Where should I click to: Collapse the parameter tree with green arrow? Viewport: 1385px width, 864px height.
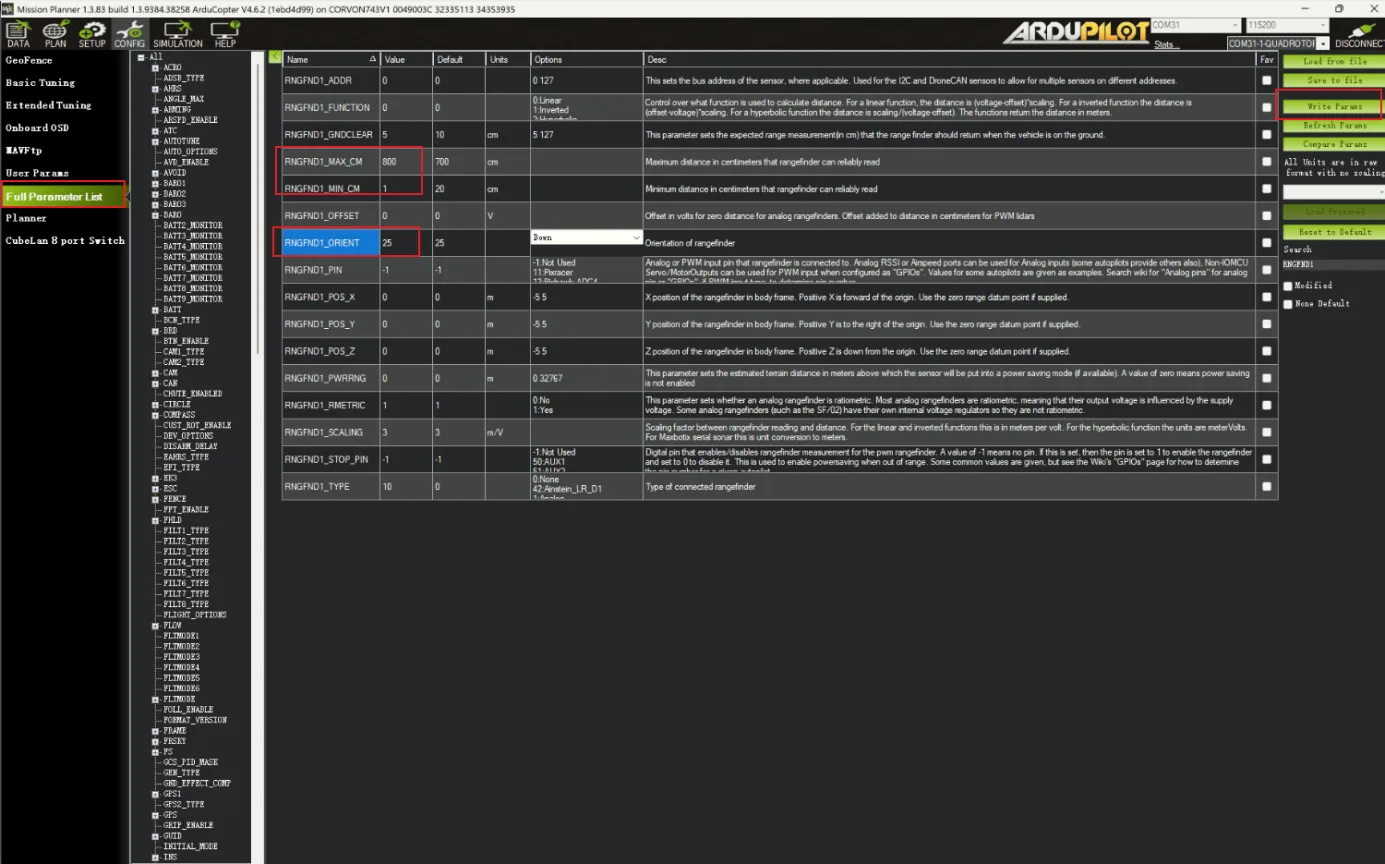[275, 58]
